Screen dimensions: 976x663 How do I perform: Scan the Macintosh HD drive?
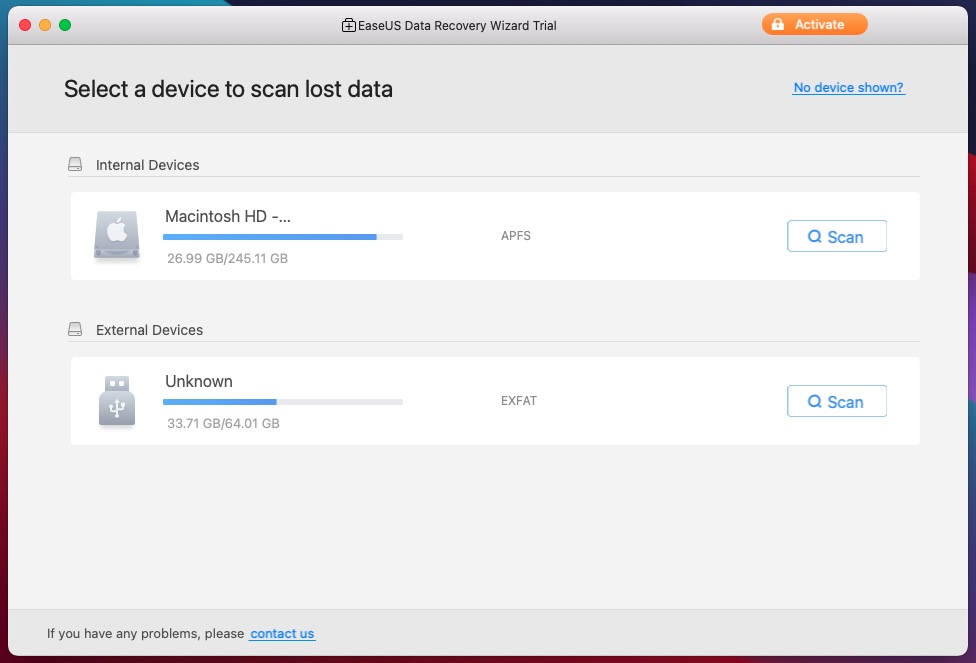pyautogui.click(x=836, y=236)
